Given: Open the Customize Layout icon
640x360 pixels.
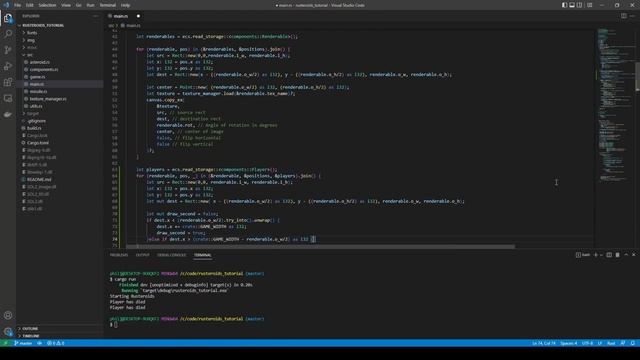Looking at the screenshot, I should (590, 5).
